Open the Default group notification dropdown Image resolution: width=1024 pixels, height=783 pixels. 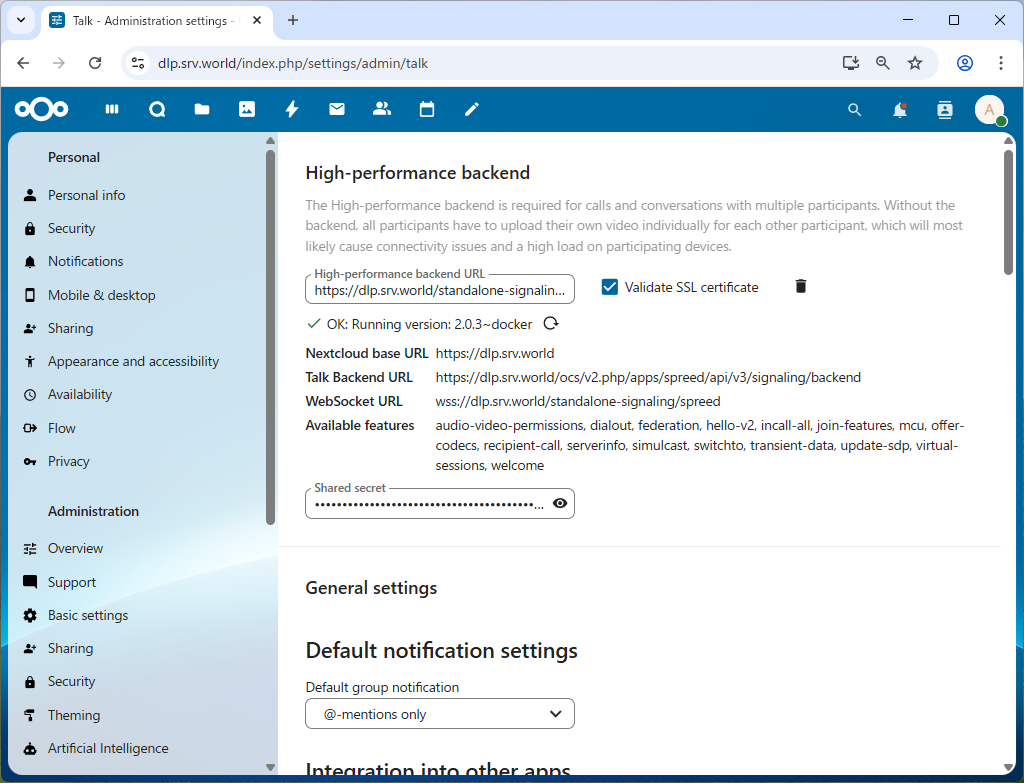(440, 713)
